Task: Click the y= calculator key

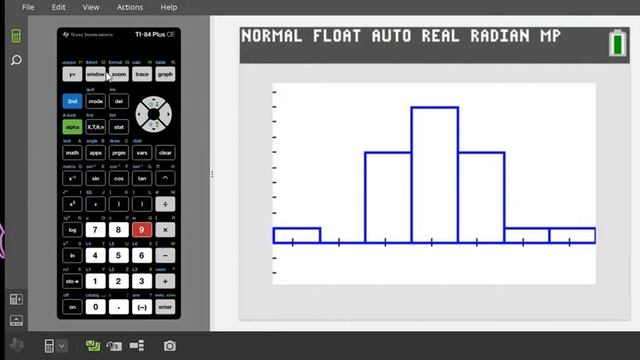Action: [x=72, y=74]
